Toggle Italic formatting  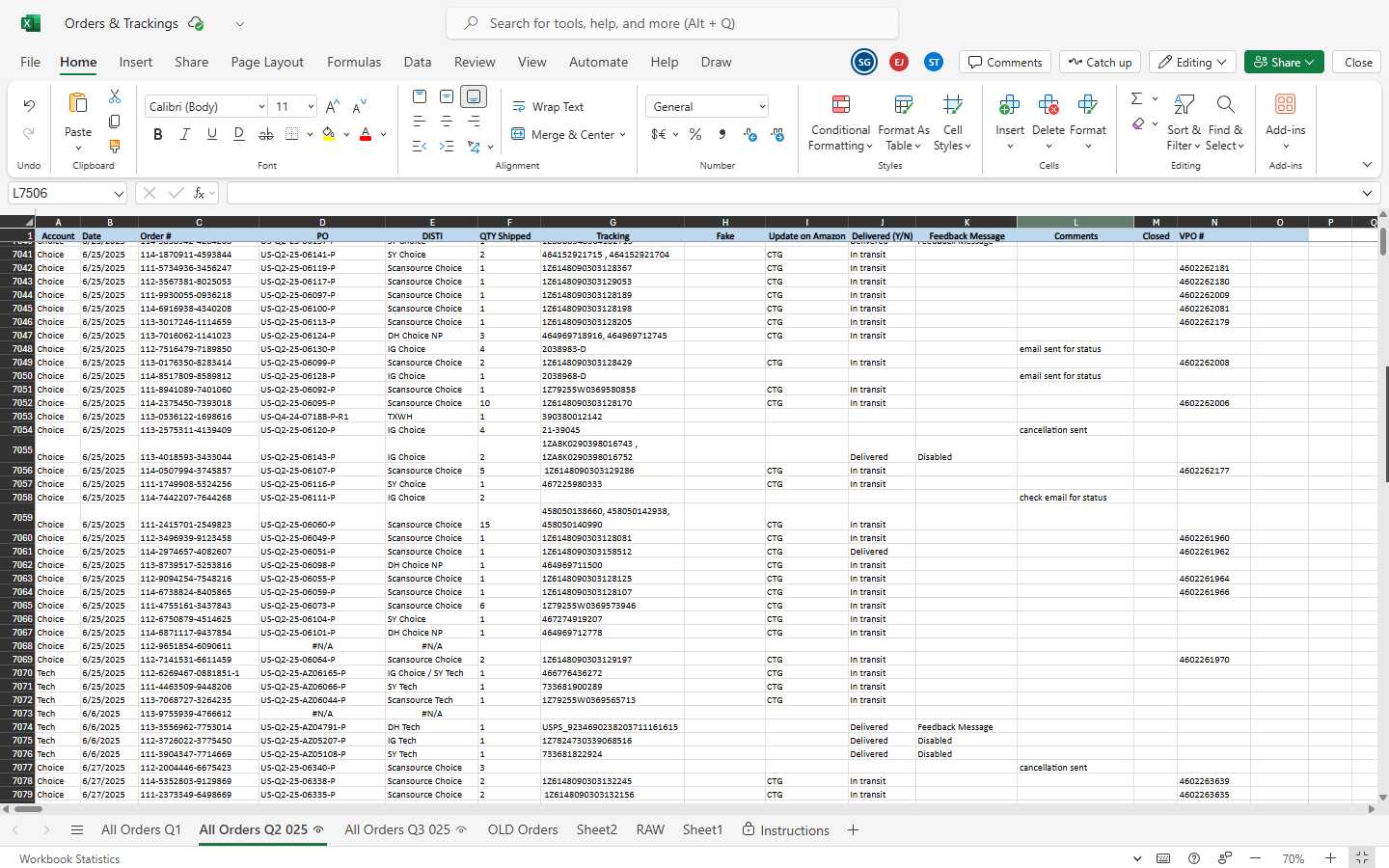185,134
